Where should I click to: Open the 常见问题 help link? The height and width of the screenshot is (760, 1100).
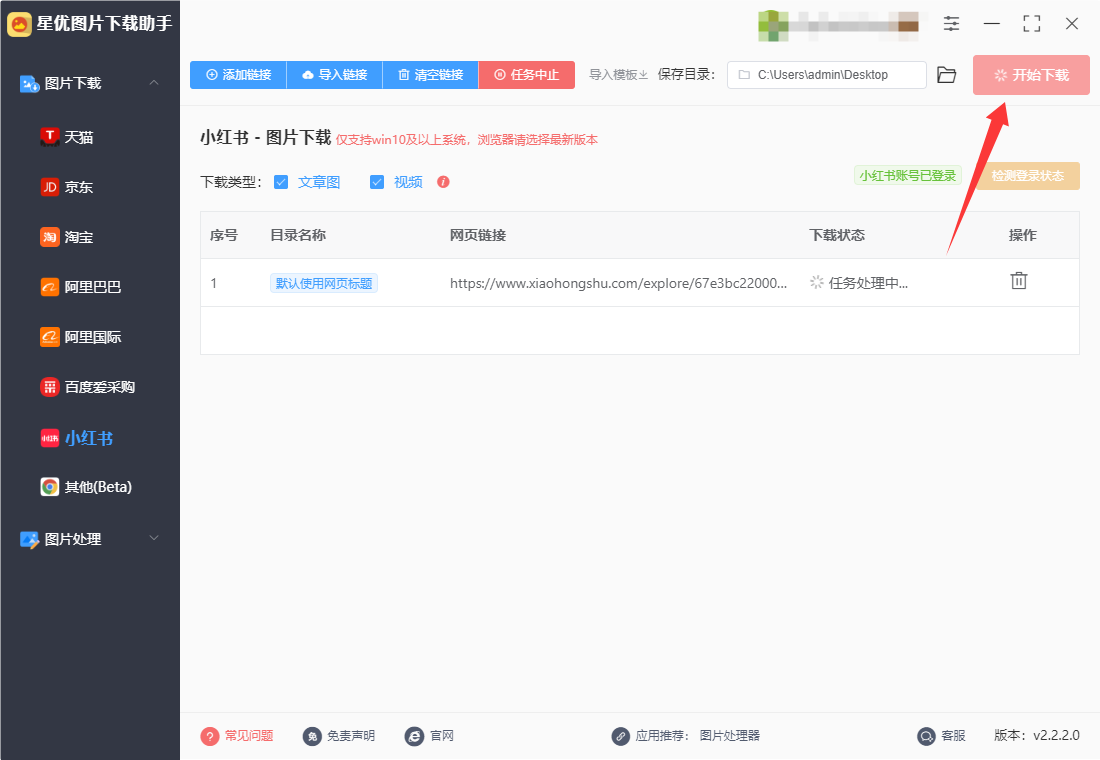pyautogui.click(x=249, y=735)
